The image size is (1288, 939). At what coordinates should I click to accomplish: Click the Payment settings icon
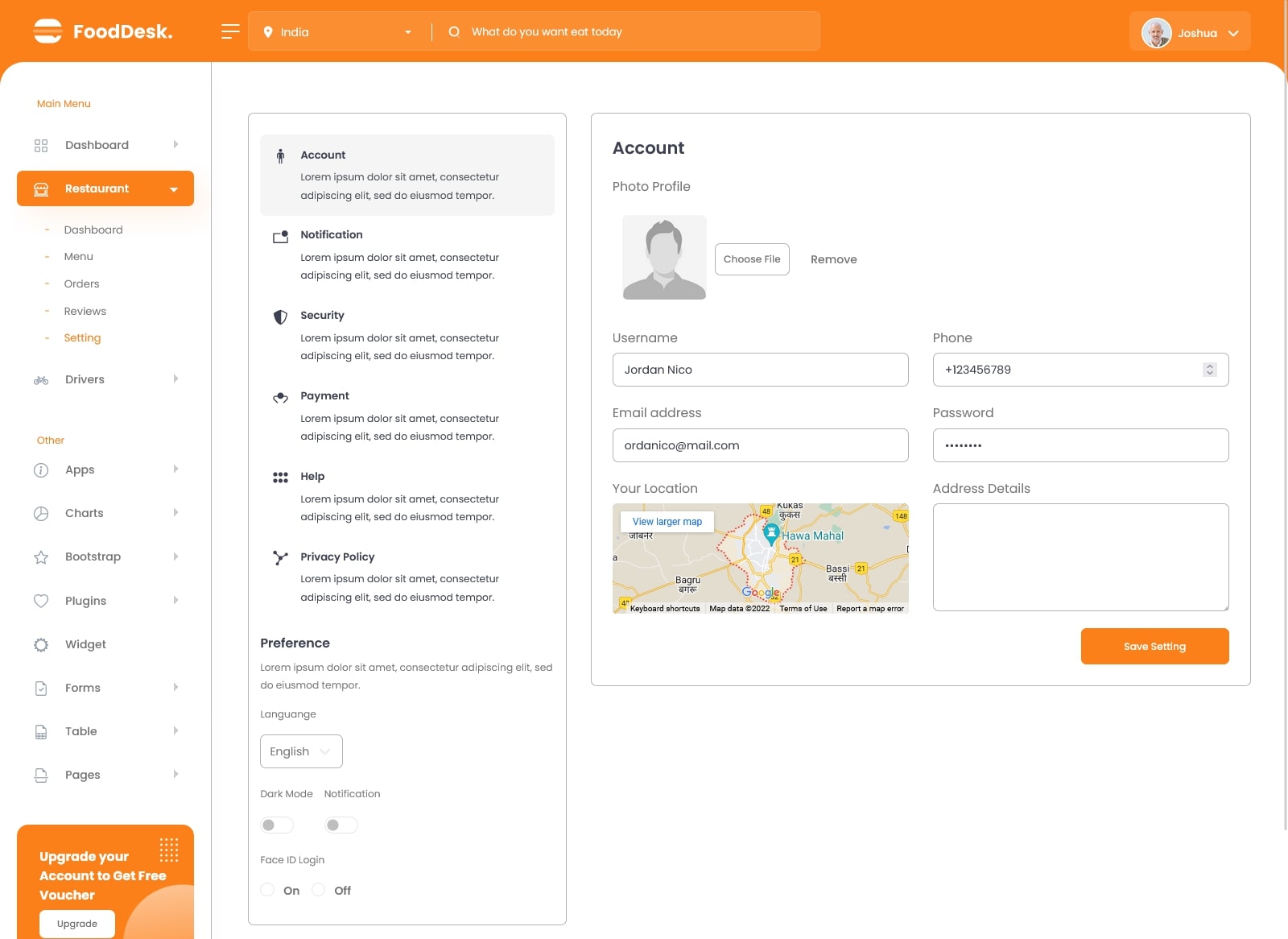[x=280, y=397]
